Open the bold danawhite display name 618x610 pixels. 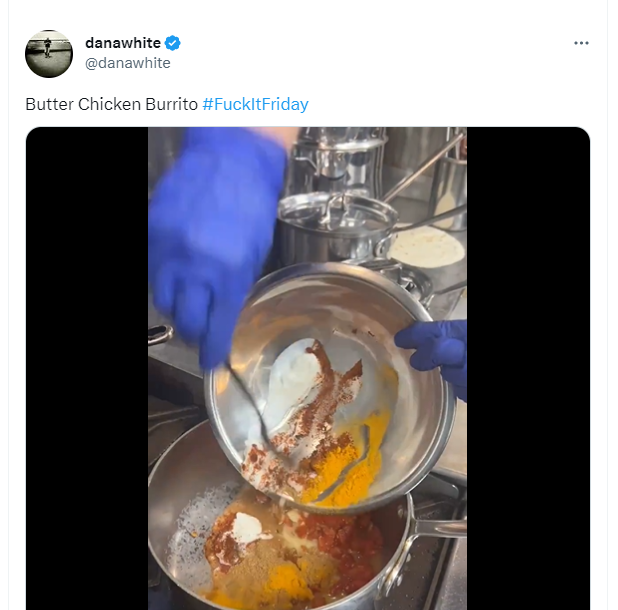(x=122, y=43)
